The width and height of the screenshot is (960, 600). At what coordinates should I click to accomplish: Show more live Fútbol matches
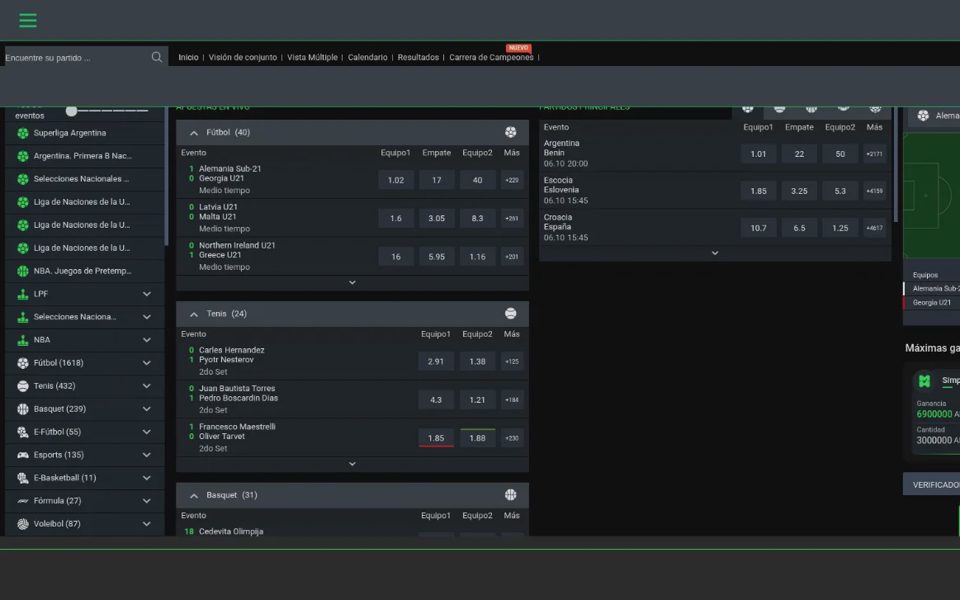(352, 283)
